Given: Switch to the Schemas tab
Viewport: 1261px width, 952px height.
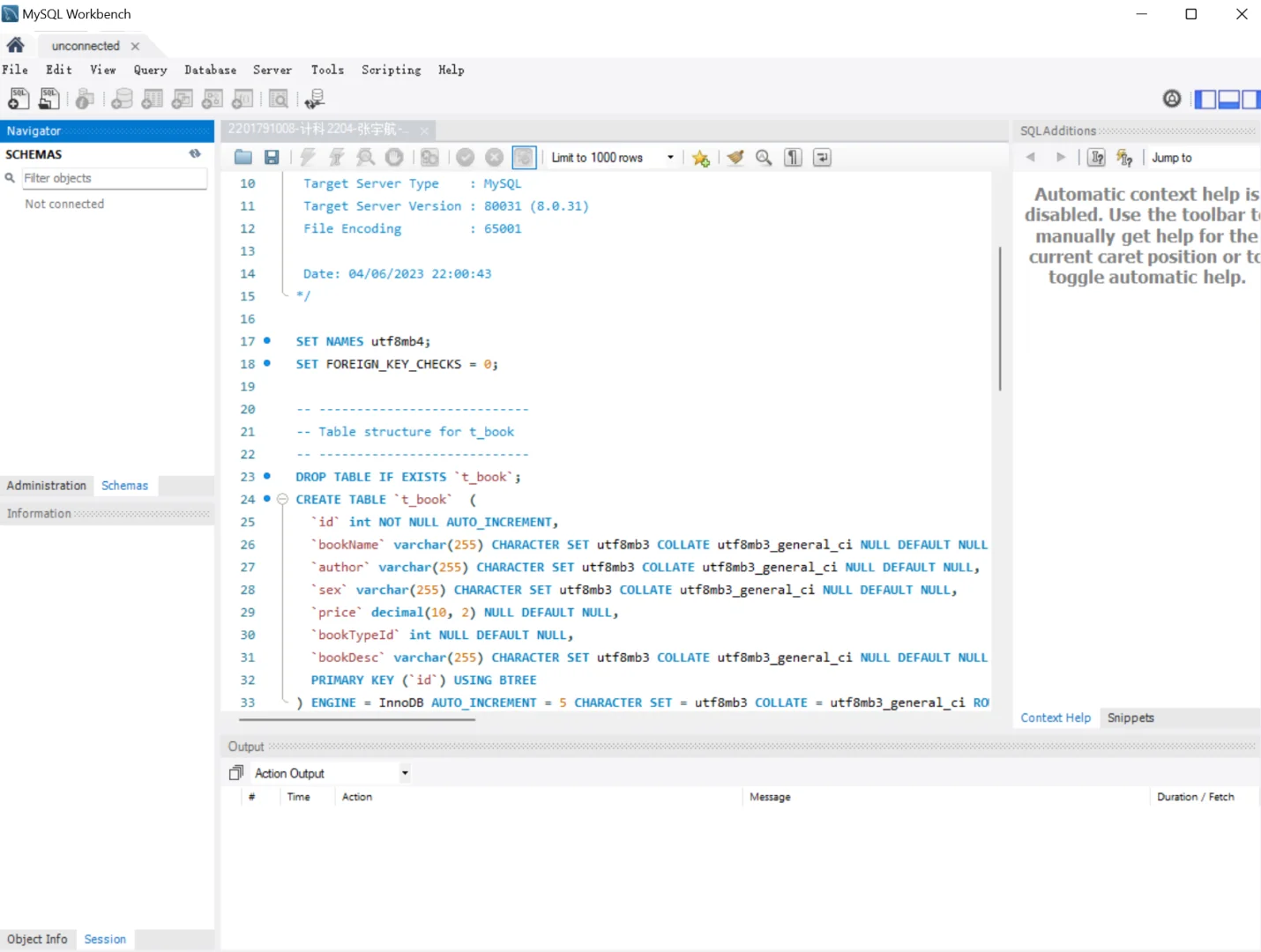Looking at the screenshot, I should [124, 486].
